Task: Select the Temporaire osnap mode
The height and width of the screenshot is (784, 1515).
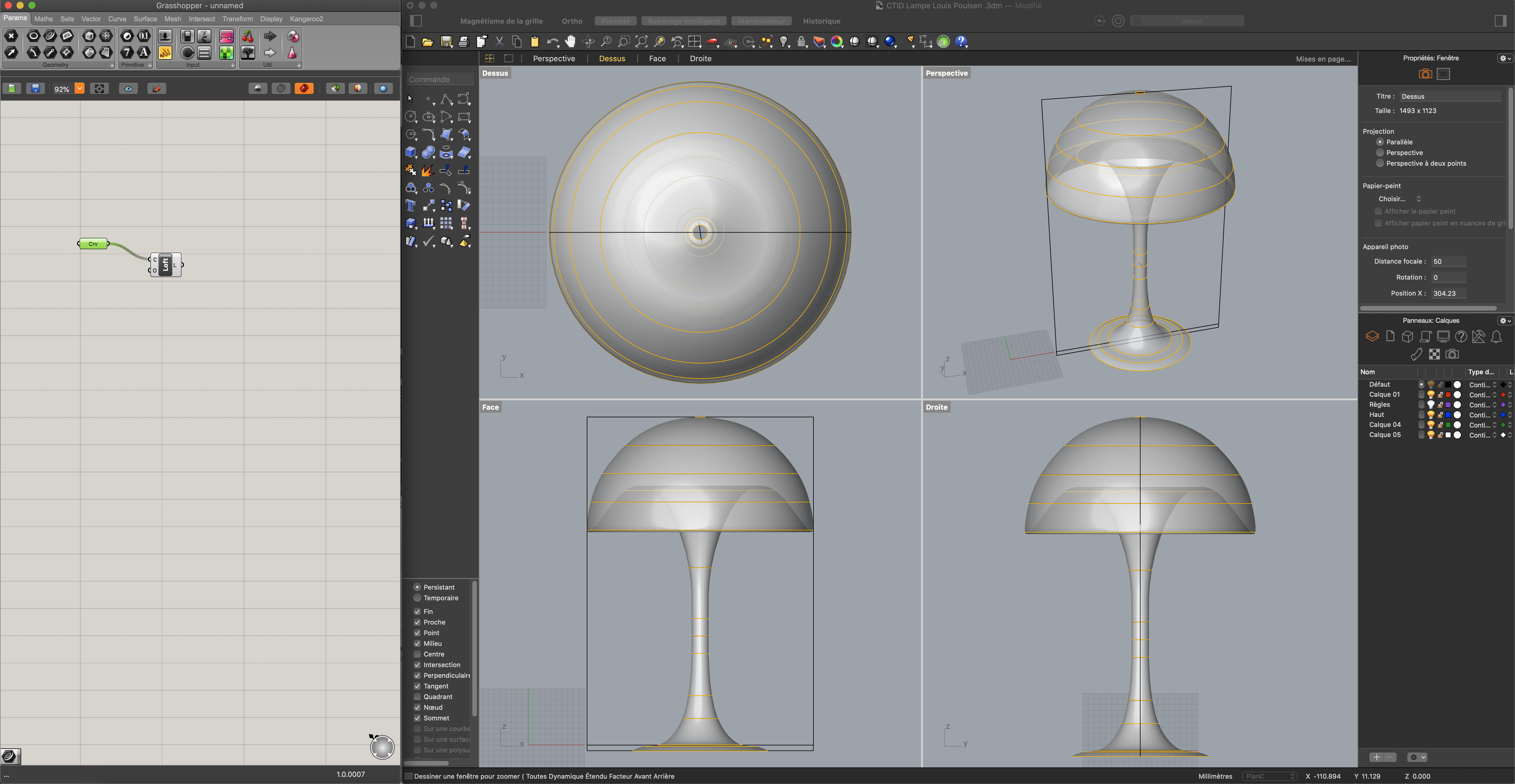Action: point(417,598)
